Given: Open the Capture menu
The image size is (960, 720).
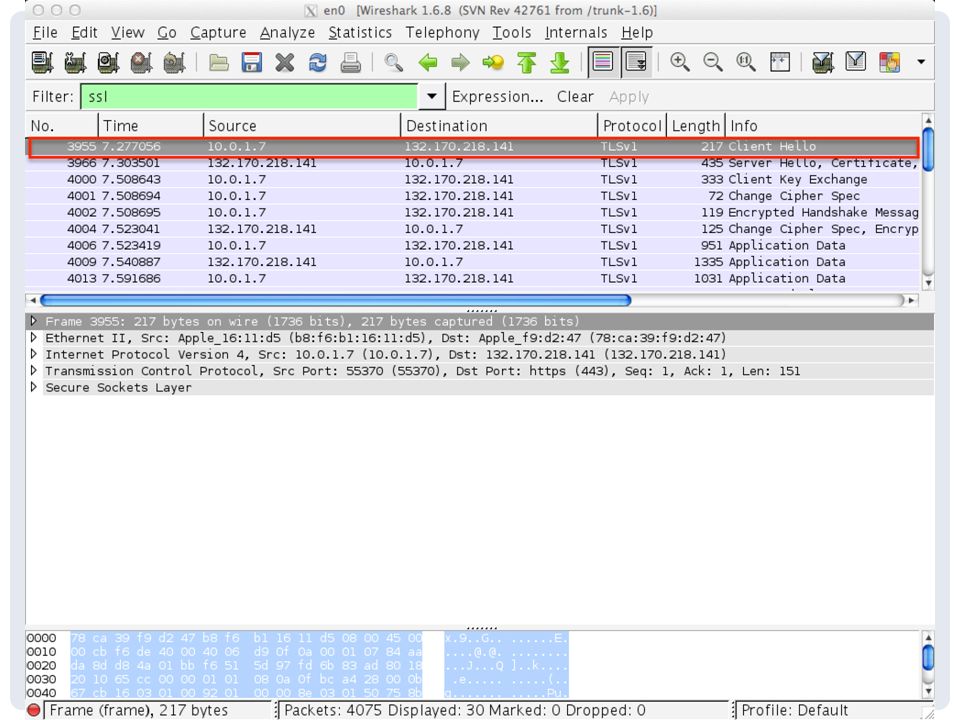Looking at the screenshot, I should [x=218, y=32].
